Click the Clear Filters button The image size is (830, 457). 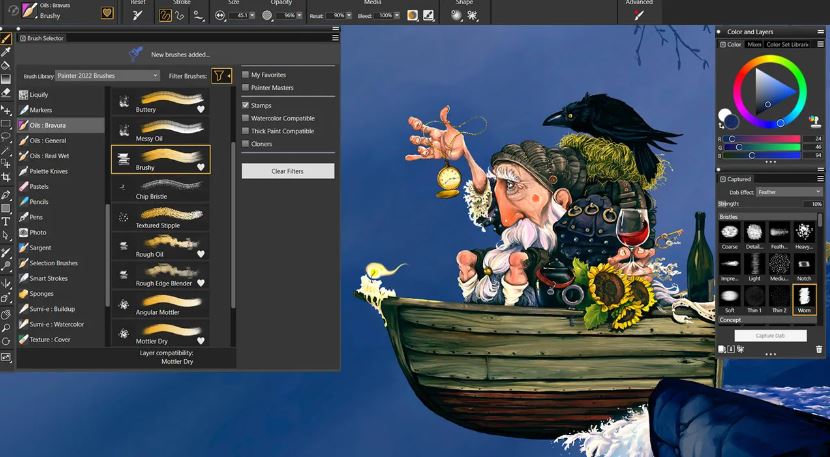288,171
